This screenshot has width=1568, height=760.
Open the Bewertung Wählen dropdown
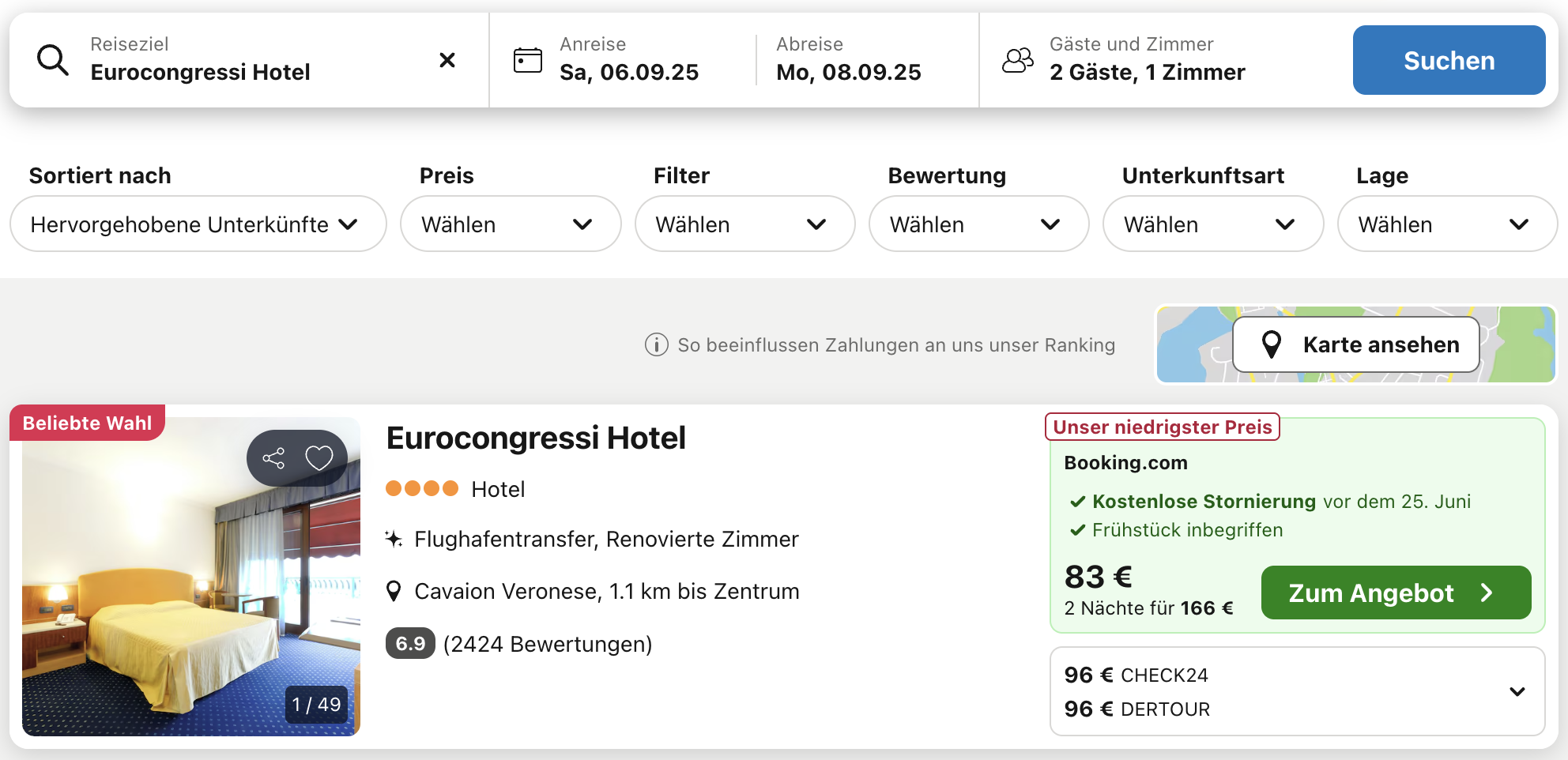coord(979,224)
